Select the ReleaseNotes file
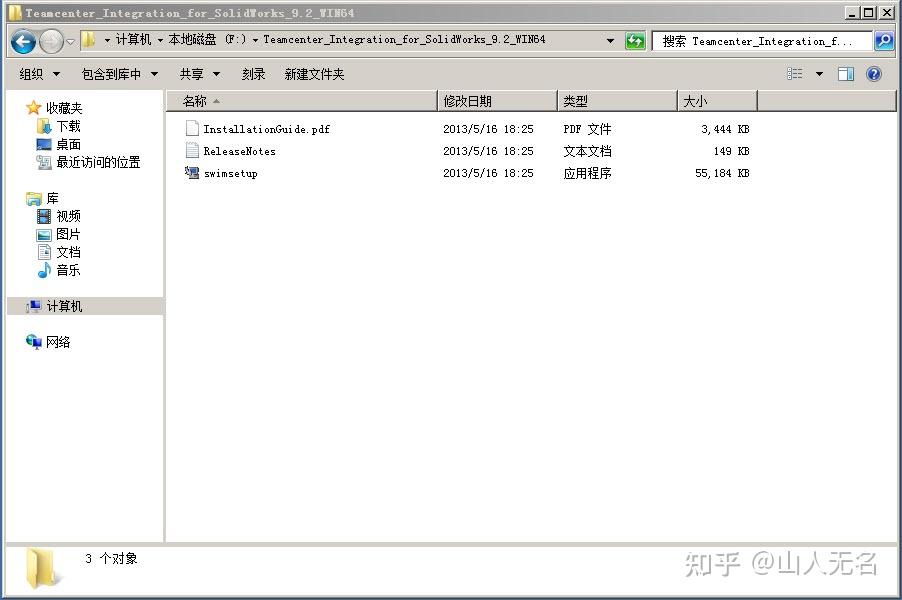Viewport: 902px width, 600px height. point(239,151)
